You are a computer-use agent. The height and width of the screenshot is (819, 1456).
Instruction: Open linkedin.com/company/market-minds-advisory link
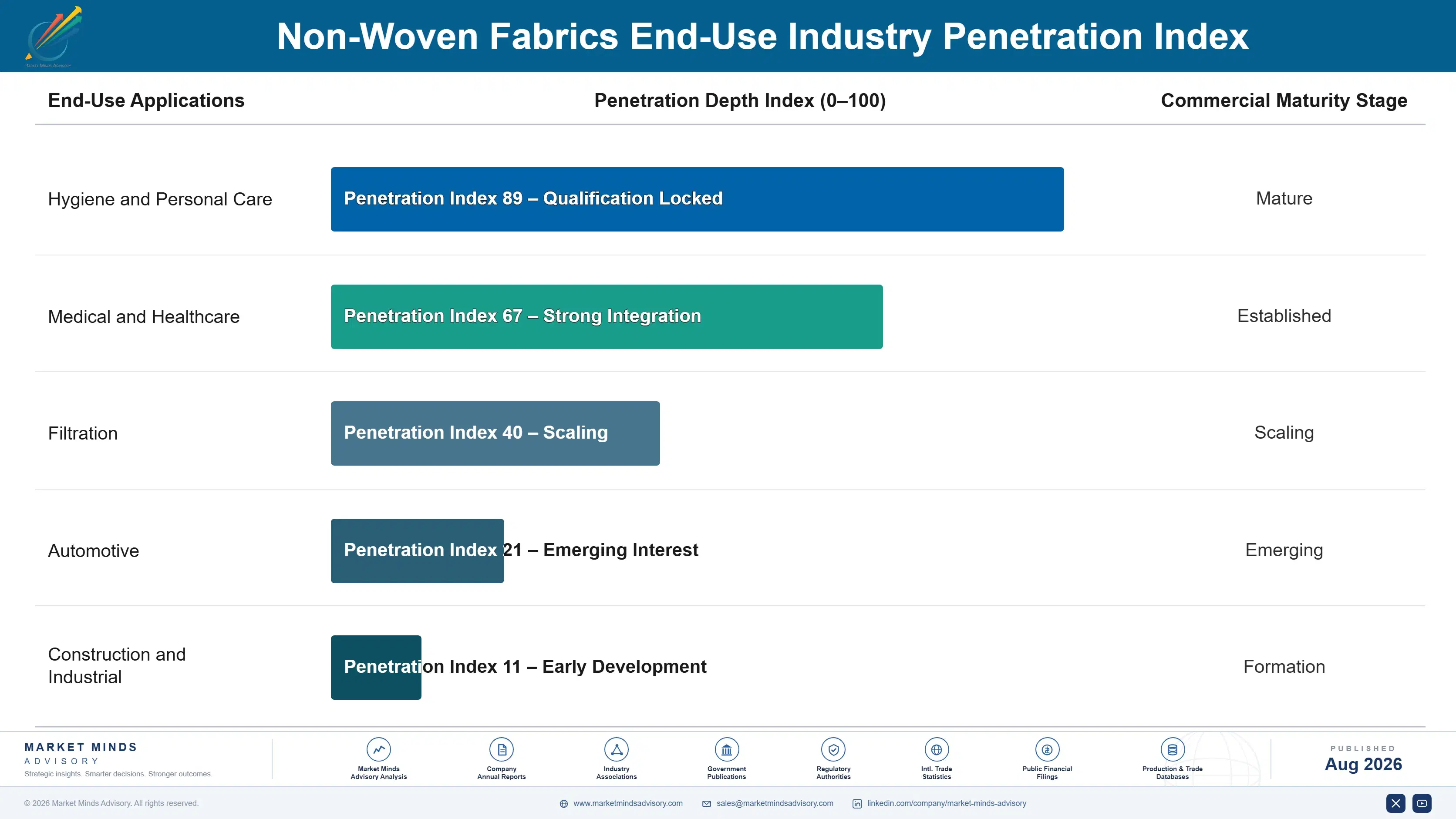(947, 803)
